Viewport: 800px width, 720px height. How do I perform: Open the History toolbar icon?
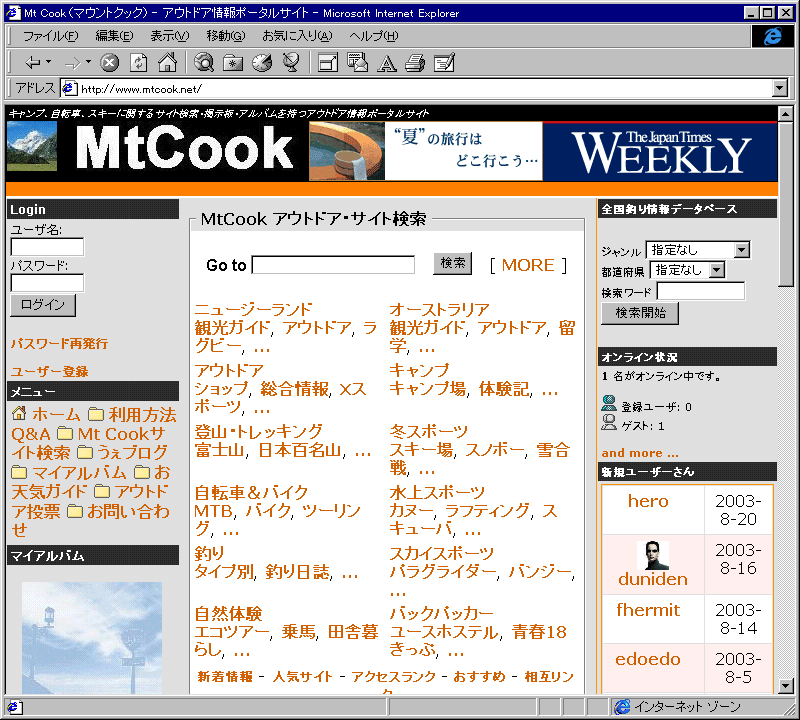[x=262, y=63]
